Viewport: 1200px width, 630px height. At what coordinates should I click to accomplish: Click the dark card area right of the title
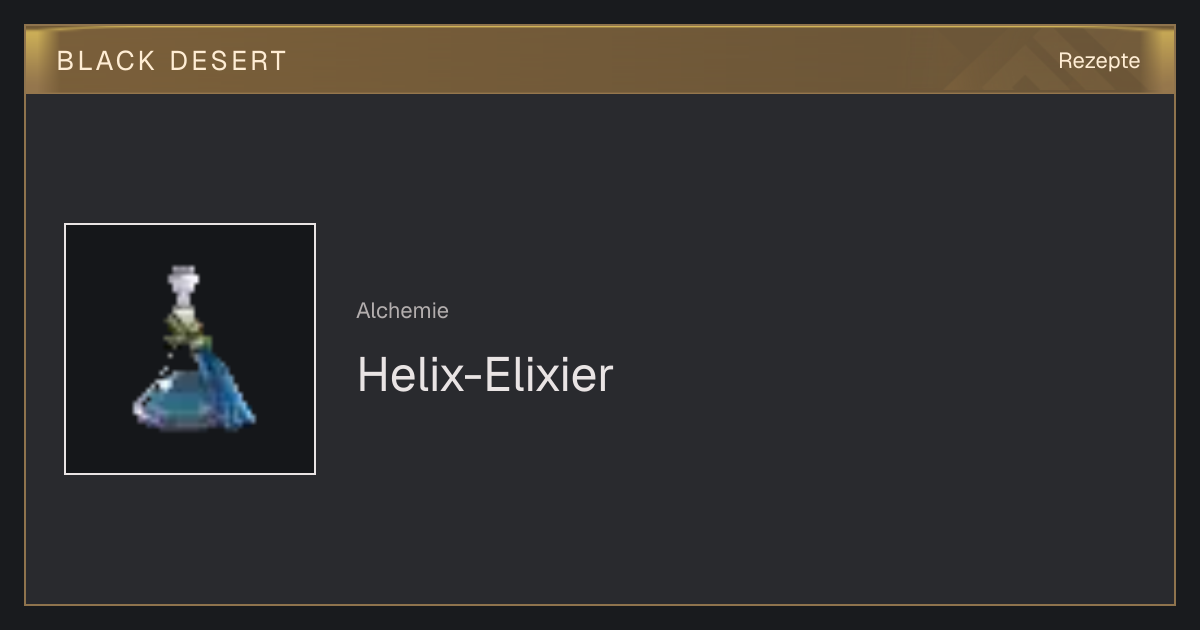tap(890, 375)
